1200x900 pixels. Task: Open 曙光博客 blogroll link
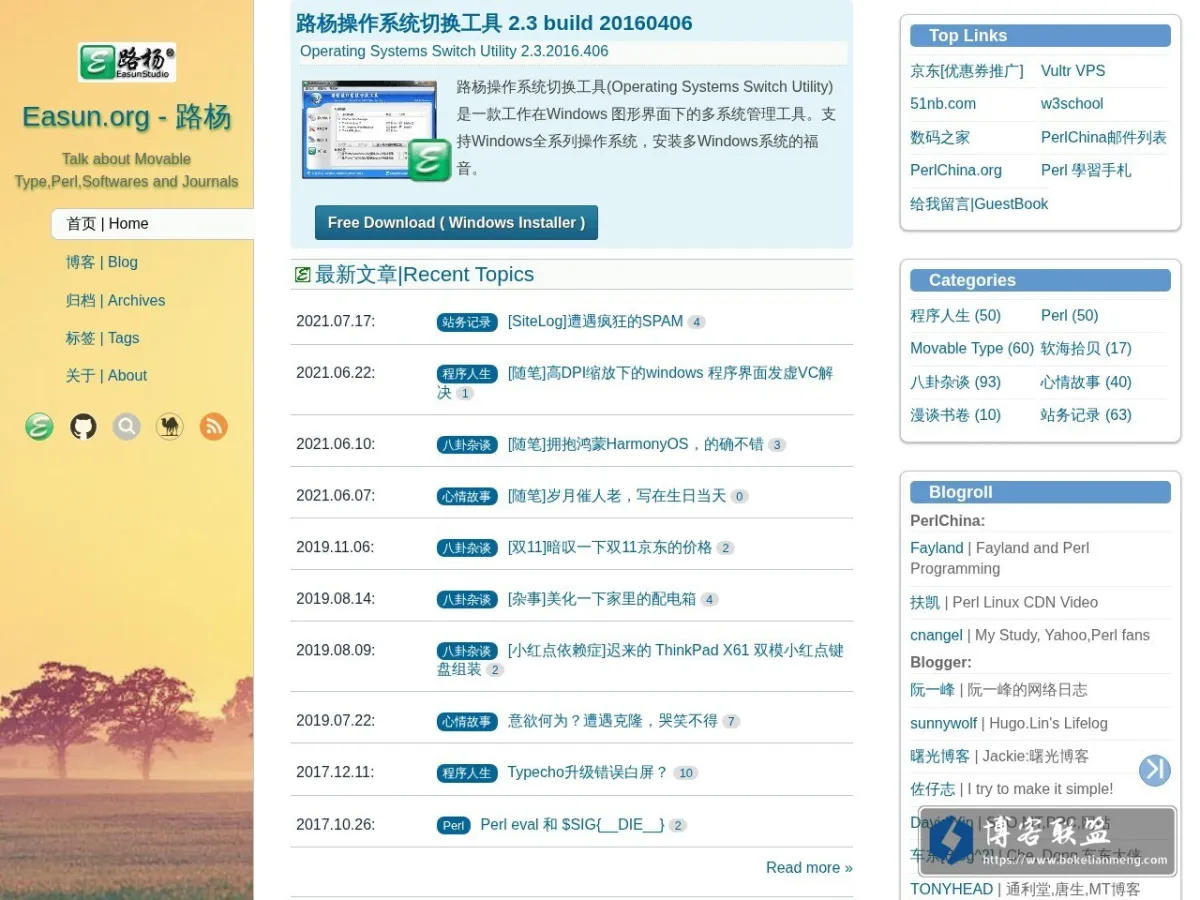click(940, 756)
